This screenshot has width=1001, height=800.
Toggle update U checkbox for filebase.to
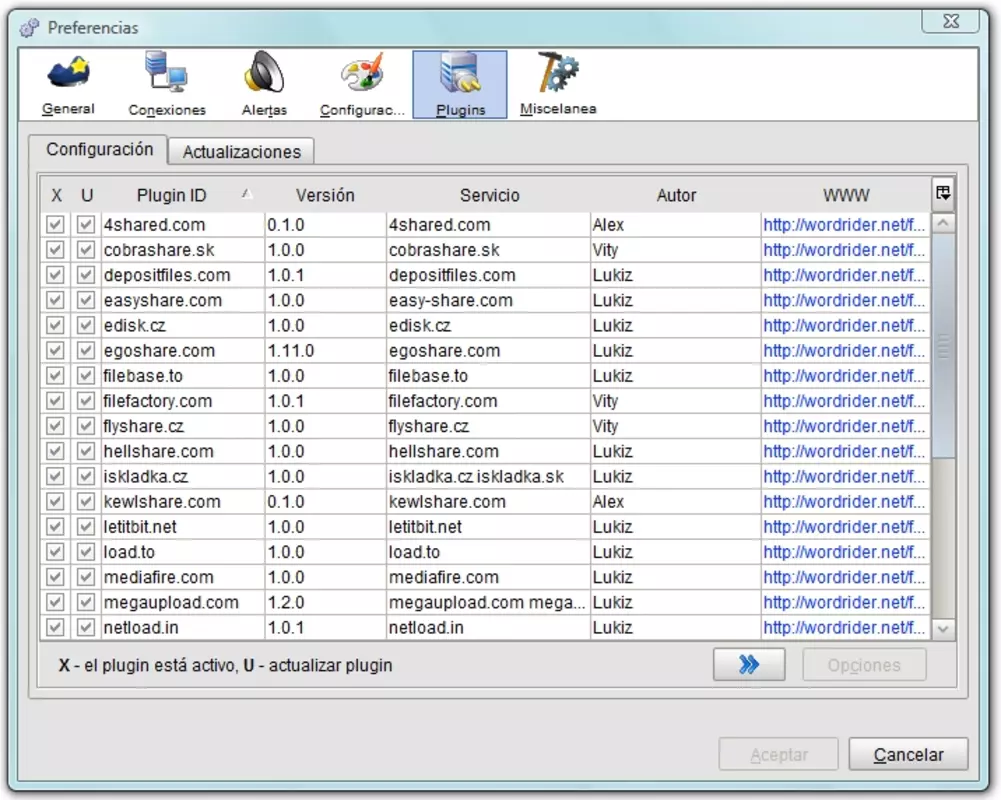tap(86, 375)
